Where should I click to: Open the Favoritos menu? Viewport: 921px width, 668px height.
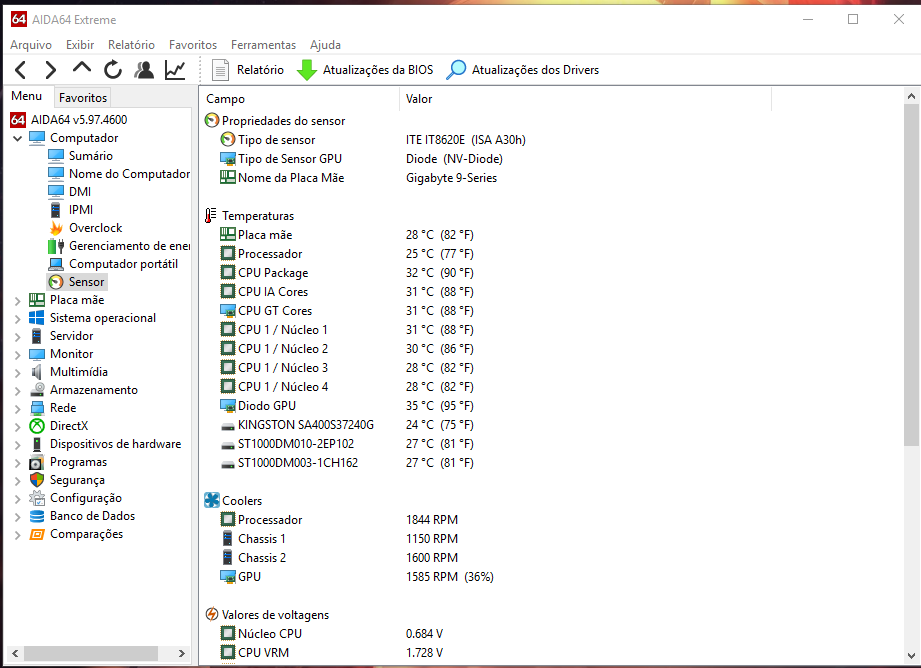193,45
